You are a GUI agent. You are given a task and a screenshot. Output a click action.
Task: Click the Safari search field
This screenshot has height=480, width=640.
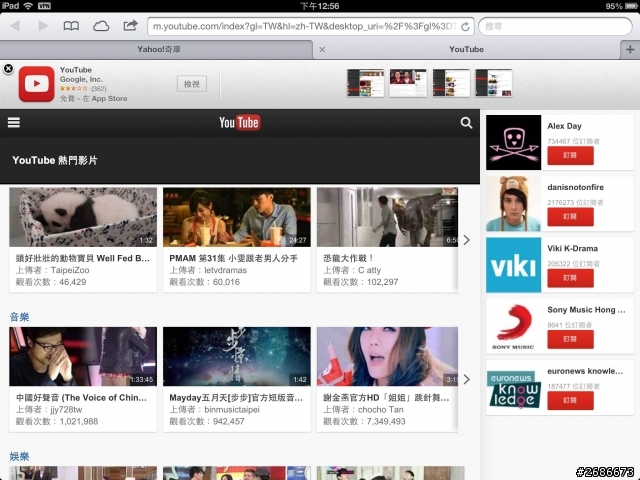point(555,27)
